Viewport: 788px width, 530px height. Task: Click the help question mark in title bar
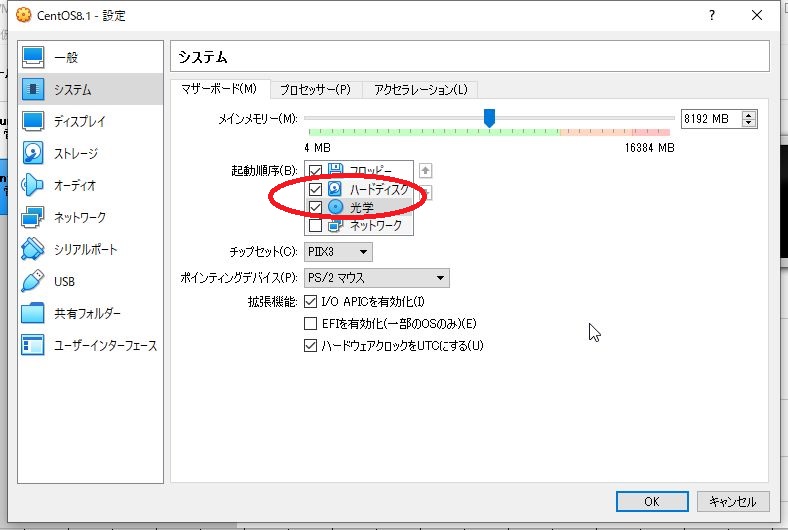click(712, 16)
